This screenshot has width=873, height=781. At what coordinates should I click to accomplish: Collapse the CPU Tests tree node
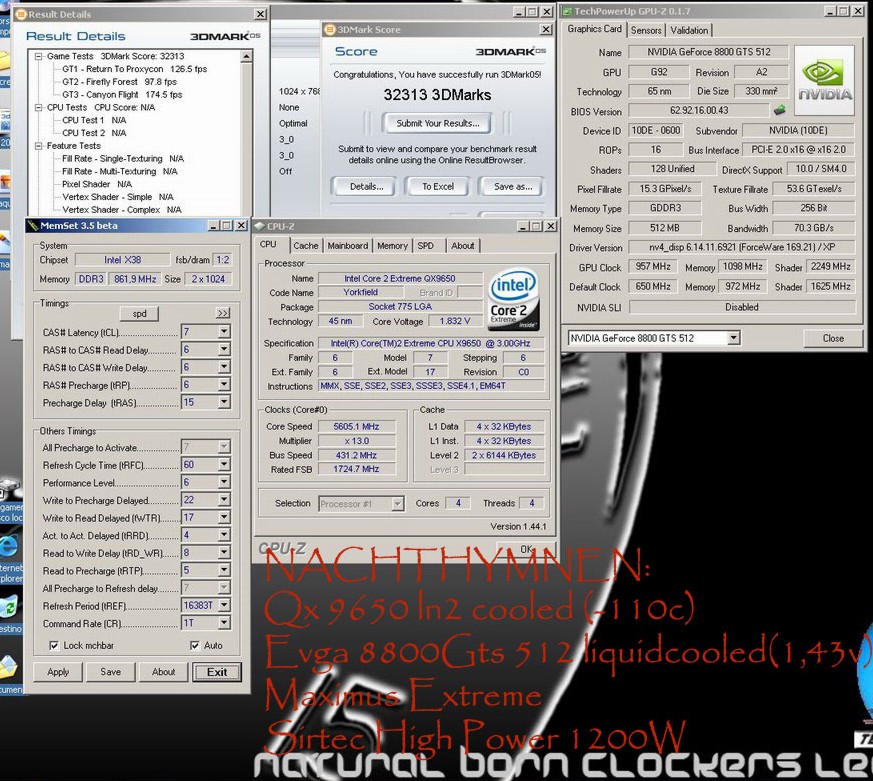38,107
